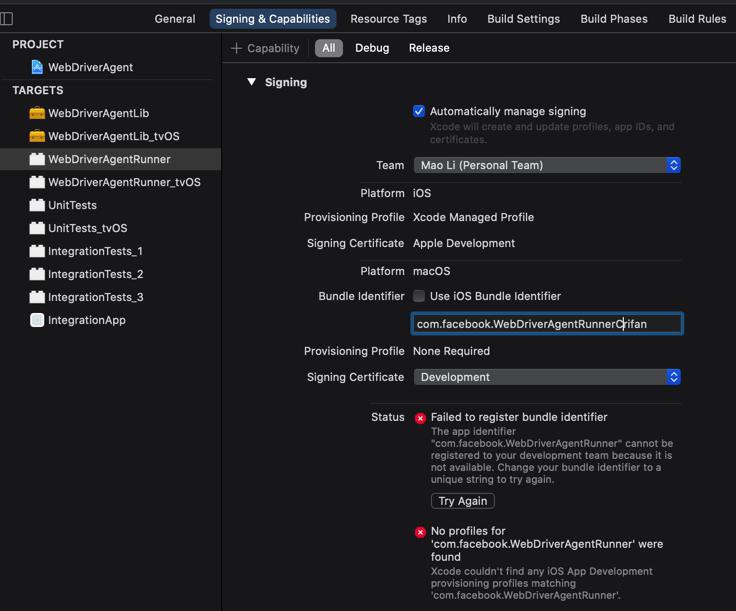
Task: Select the Debug configuration filter
Action: [372, 48]
